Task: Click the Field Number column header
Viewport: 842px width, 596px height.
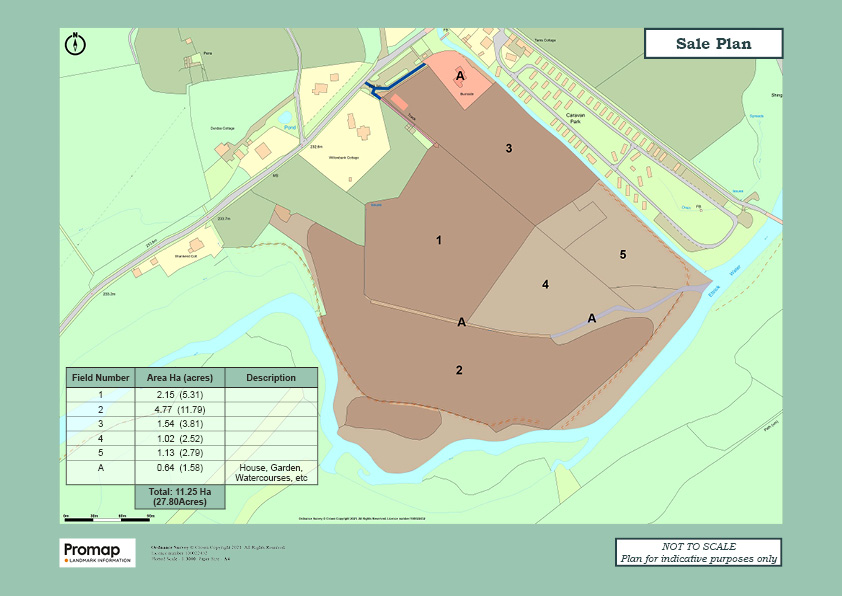Action: click(100, 378)
